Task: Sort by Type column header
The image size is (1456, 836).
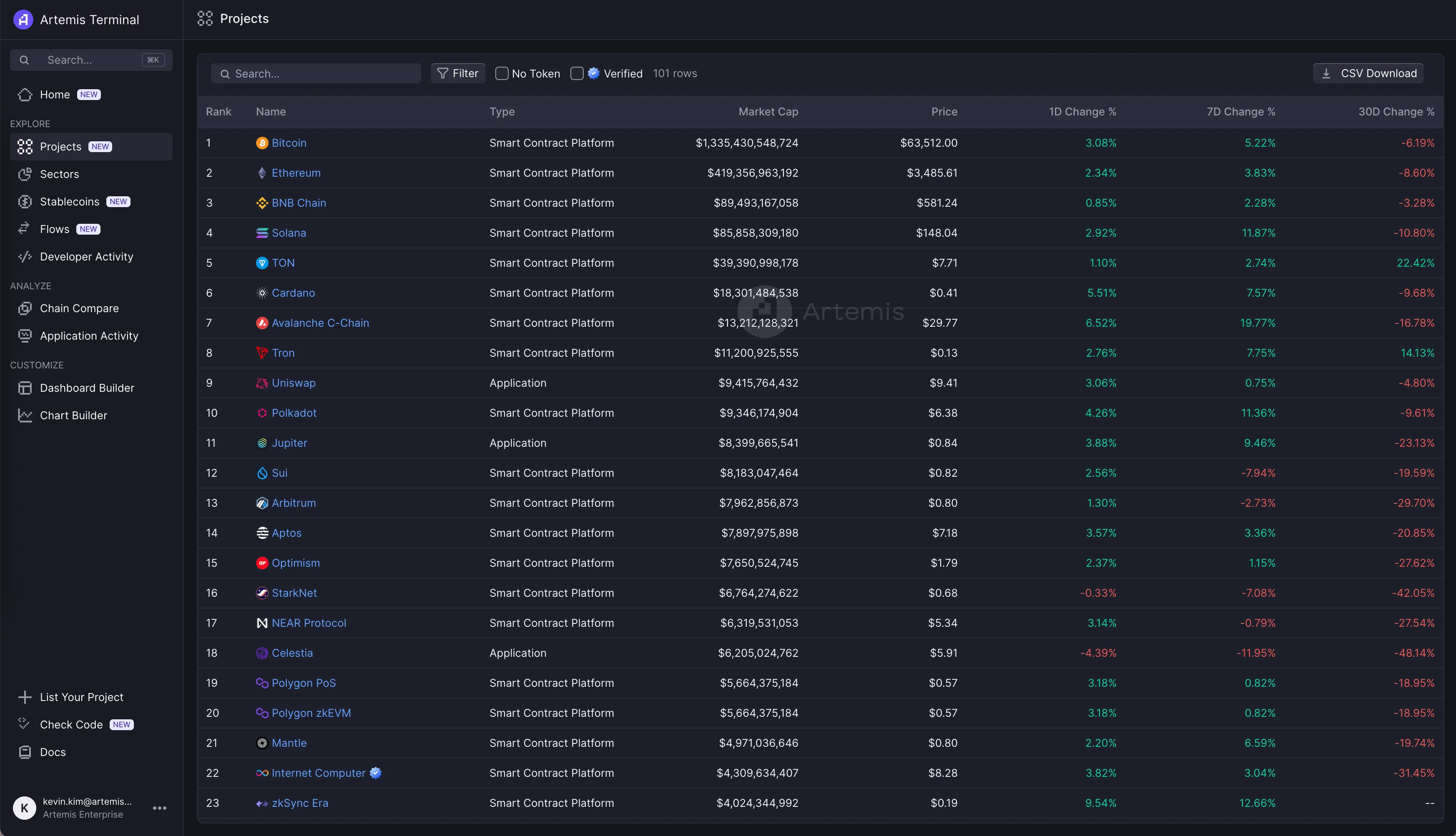Action: coord(502,112)
